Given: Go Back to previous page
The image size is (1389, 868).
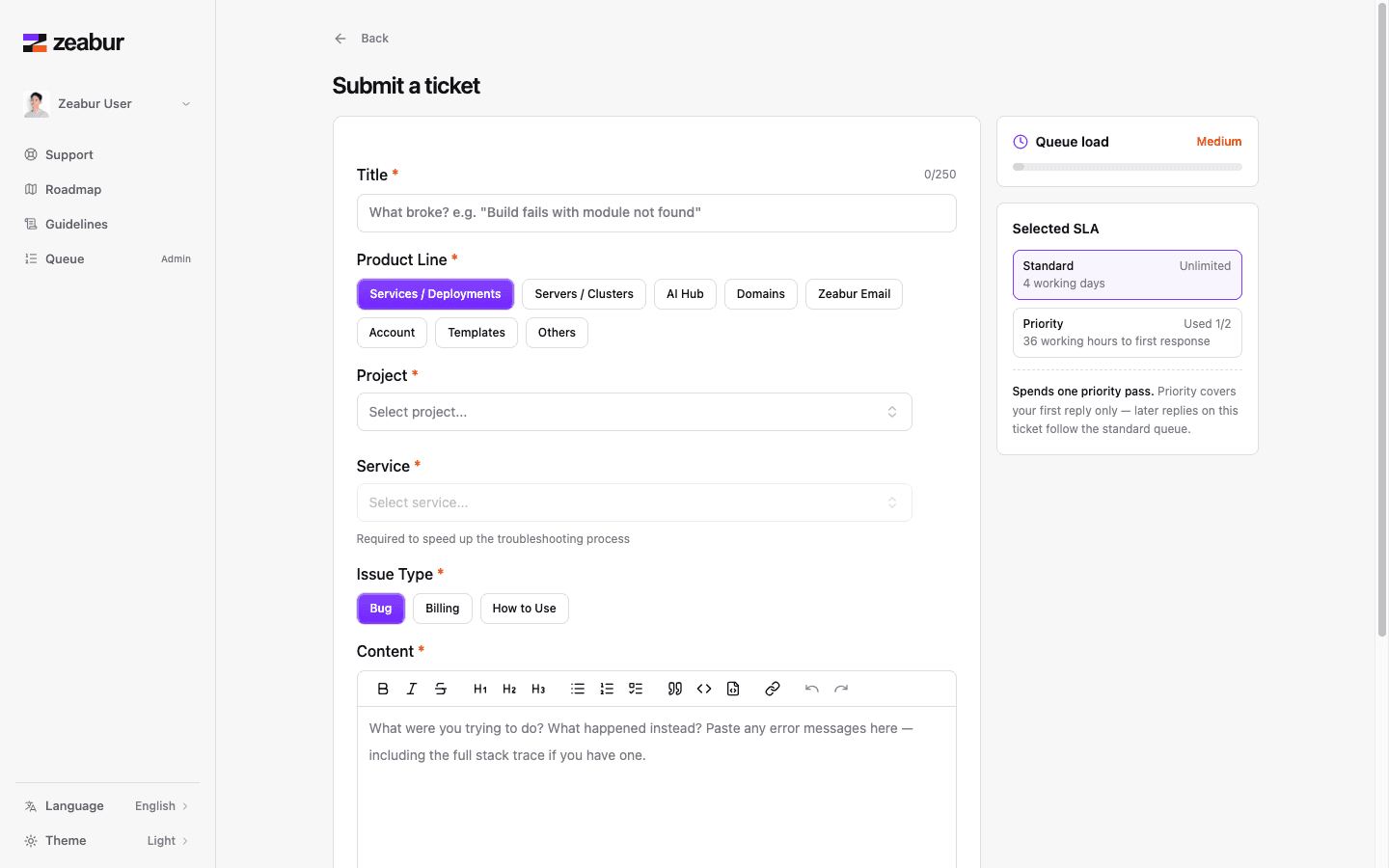Looking at the screenshot, I should [362, 39].
